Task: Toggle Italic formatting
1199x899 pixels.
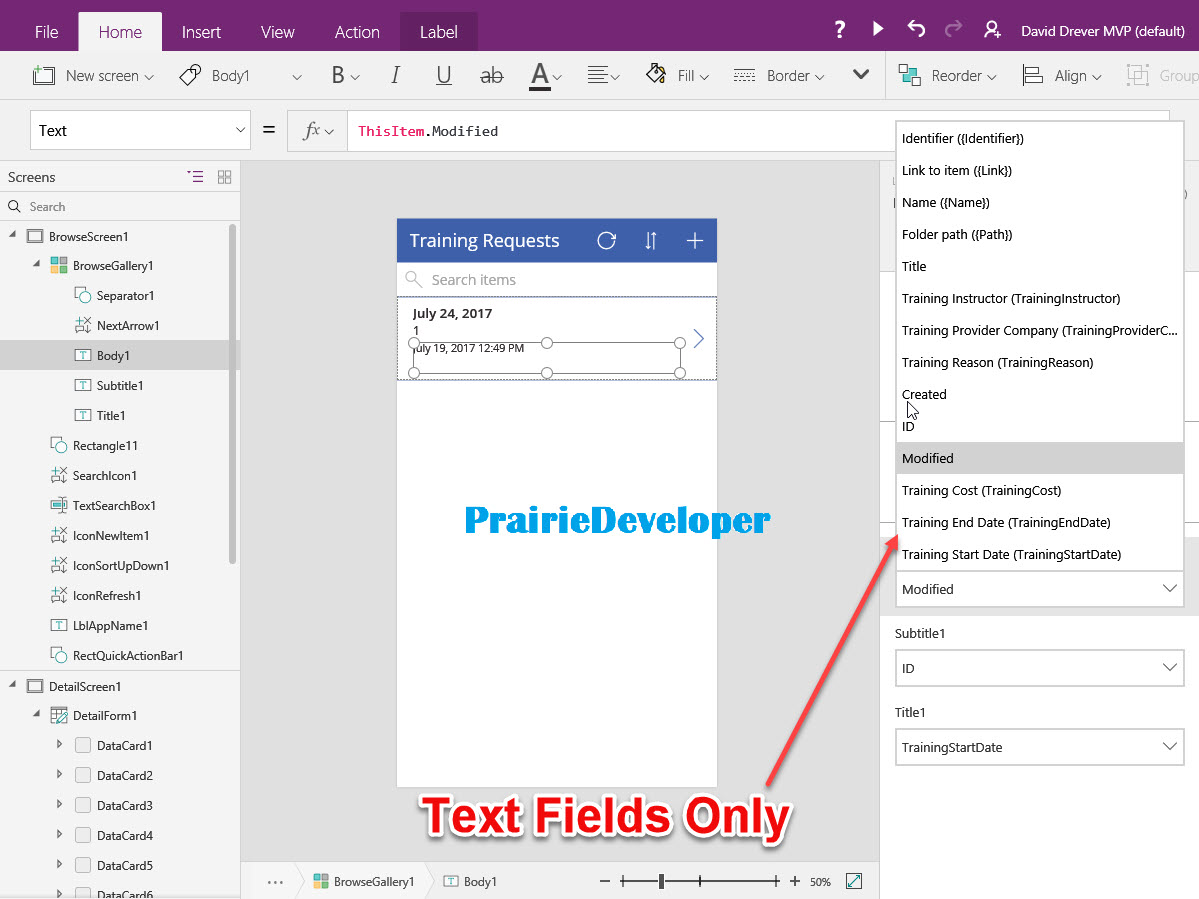Action: pyautogui.click(x=395, y=75)
